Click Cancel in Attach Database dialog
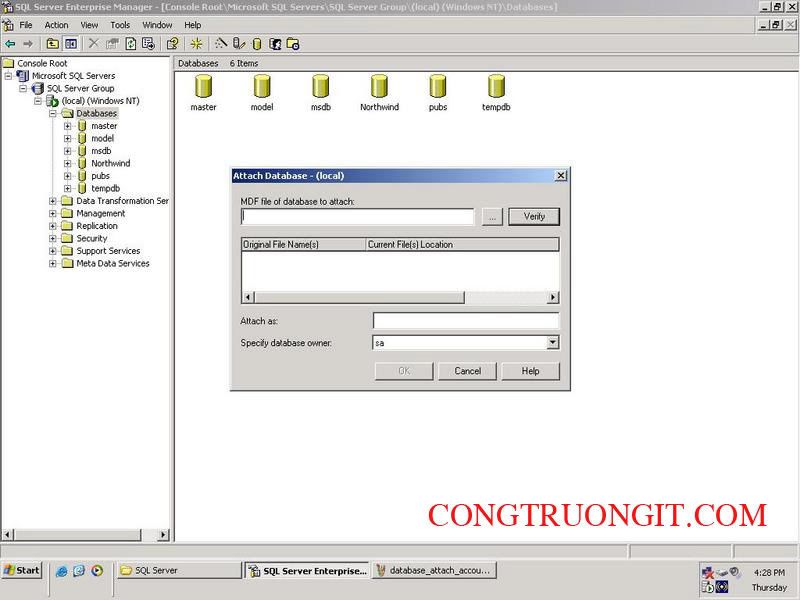Screen dimensions: 800x600 (467, 371)
